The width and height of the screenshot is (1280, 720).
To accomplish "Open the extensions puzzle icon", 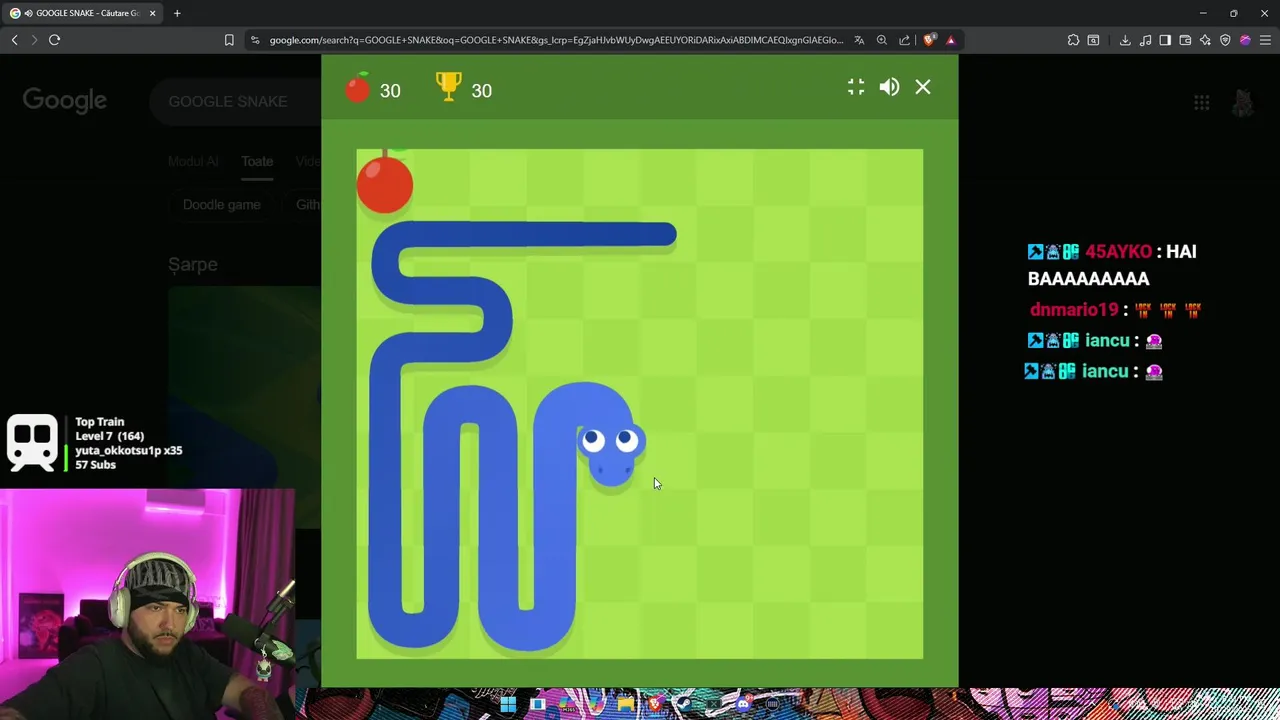I will click(x=1073, y=40).
